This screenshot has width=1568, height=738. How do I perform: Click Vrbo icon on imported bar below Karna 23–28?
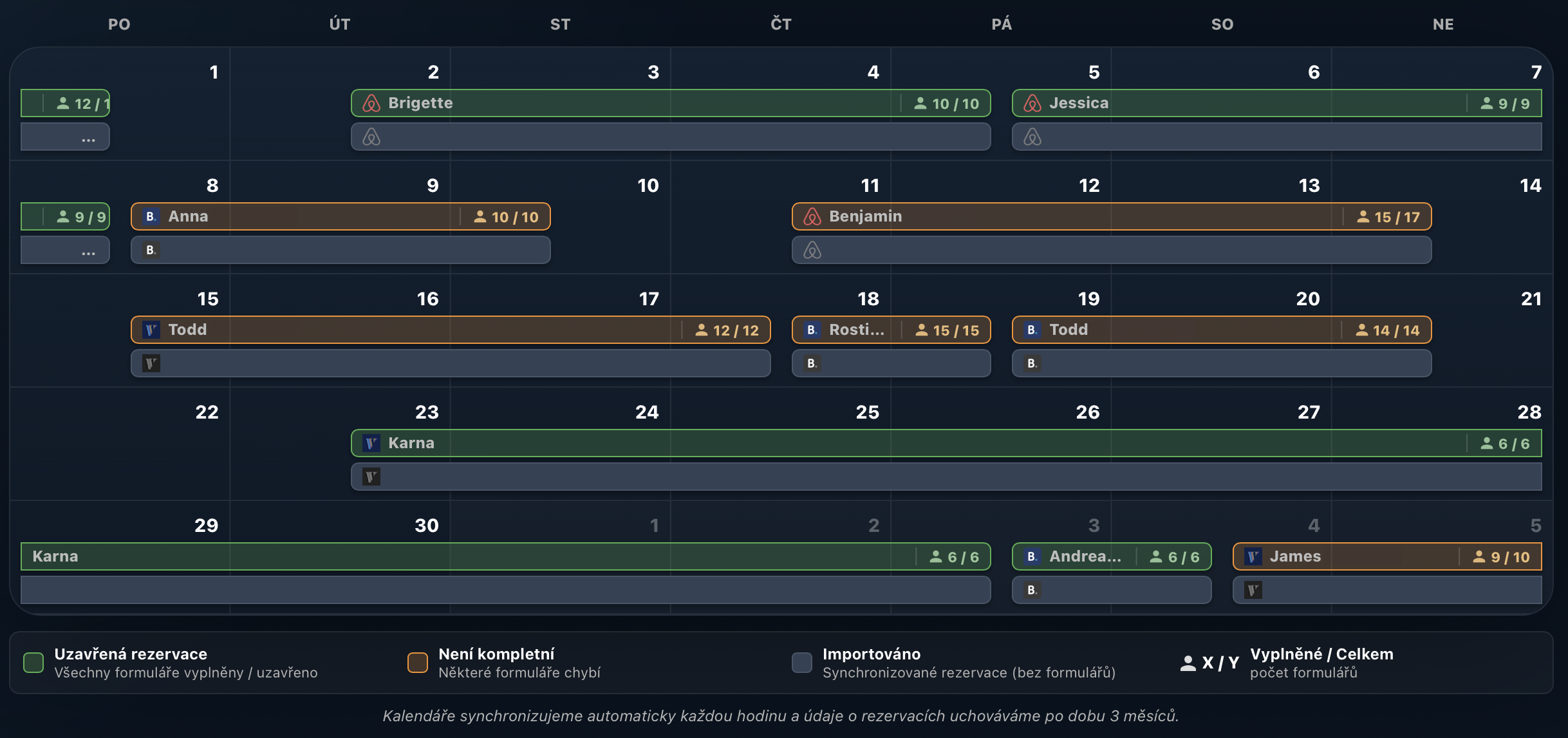[371, 477]
